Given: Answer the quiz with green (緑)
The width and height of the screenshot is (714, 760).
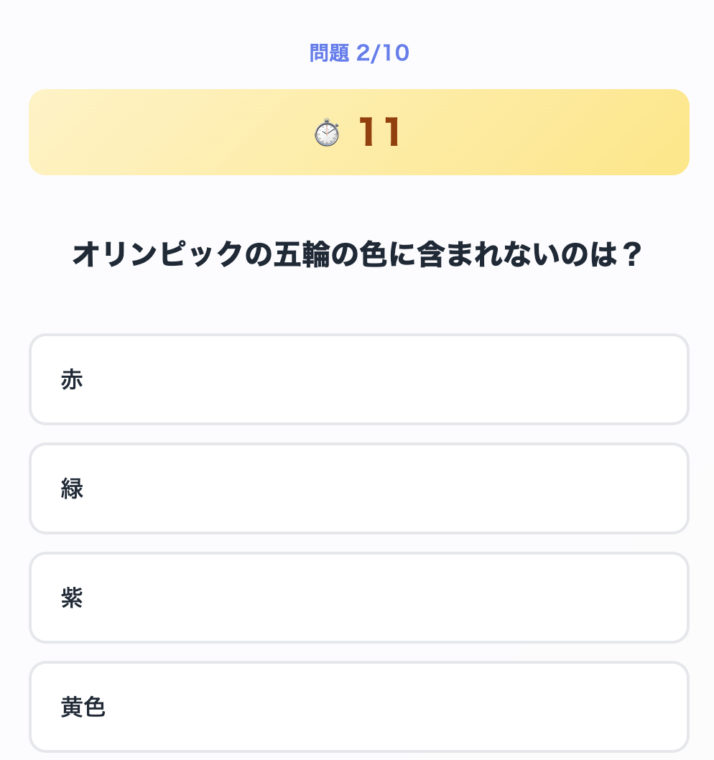Looking at the screenshot, I should 359,489.
